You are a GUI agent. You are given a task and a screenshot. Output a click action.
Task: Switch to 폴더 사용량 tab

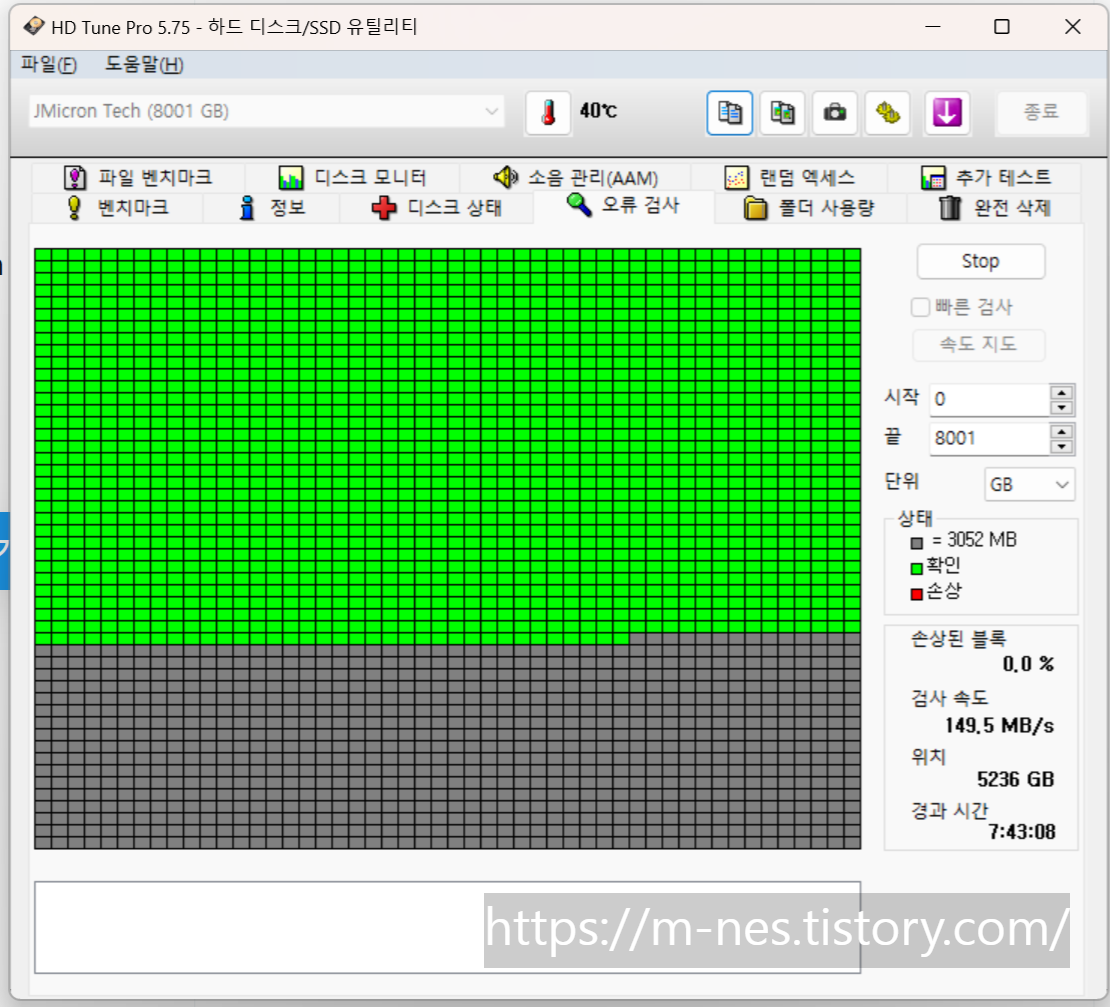(811, 207)
